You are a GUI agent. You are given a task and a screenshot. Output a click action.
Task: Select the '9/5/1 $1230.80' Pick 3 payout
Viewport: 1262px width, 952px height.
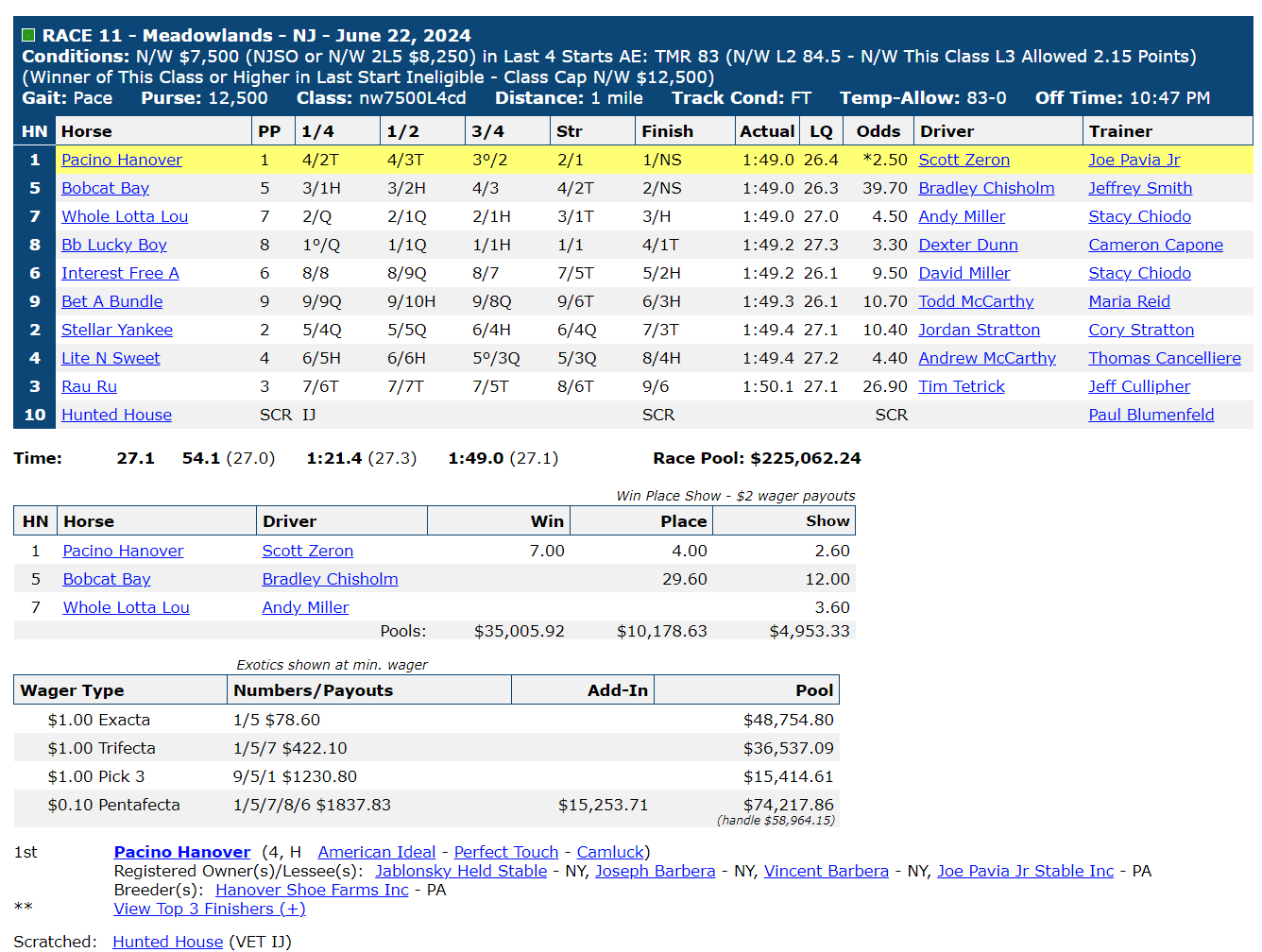click(x=295, y=776)
